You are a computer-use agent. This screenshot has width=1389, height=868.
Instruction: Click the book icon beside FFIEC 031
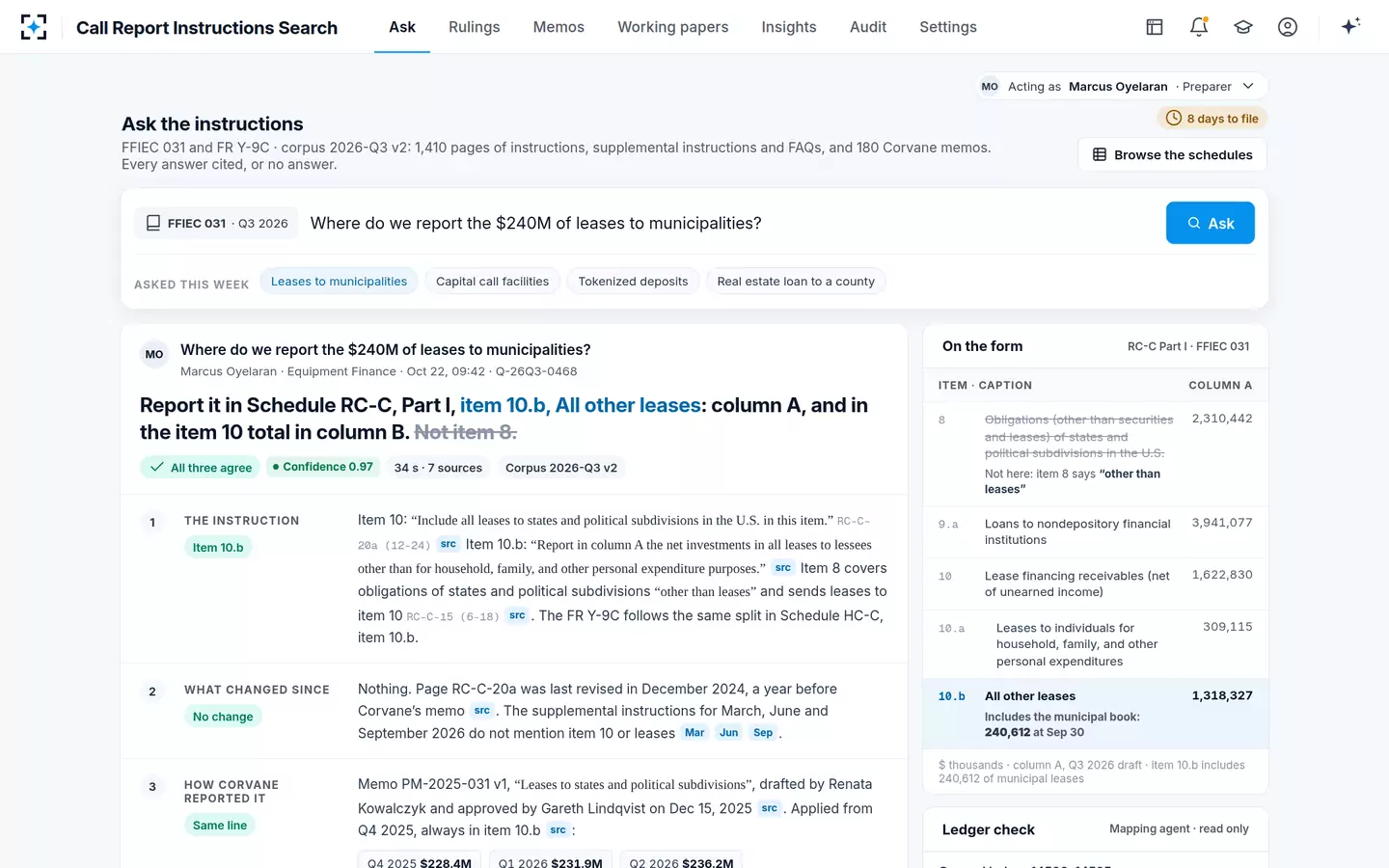click(x=153, y=223)
